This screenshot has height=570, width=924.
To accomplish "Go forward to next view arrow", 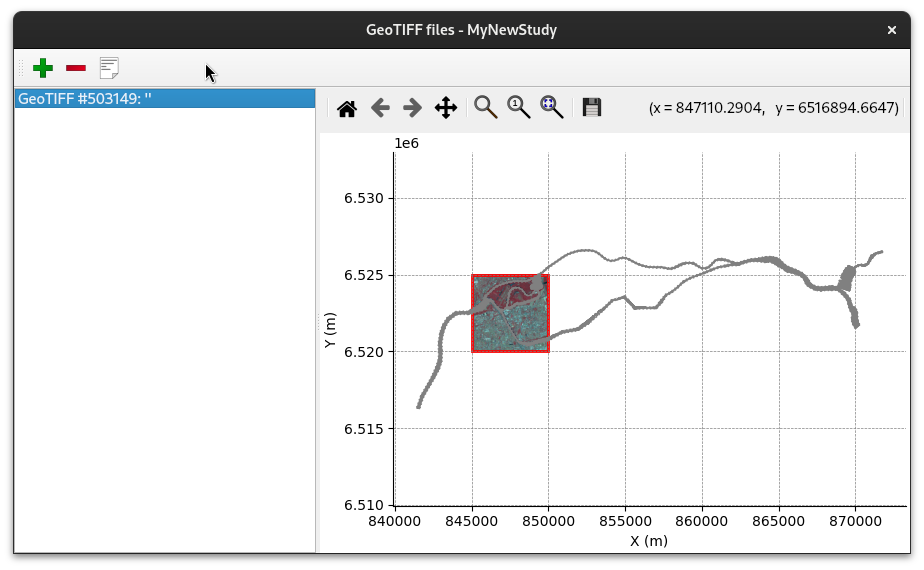I will coord(412,108).
